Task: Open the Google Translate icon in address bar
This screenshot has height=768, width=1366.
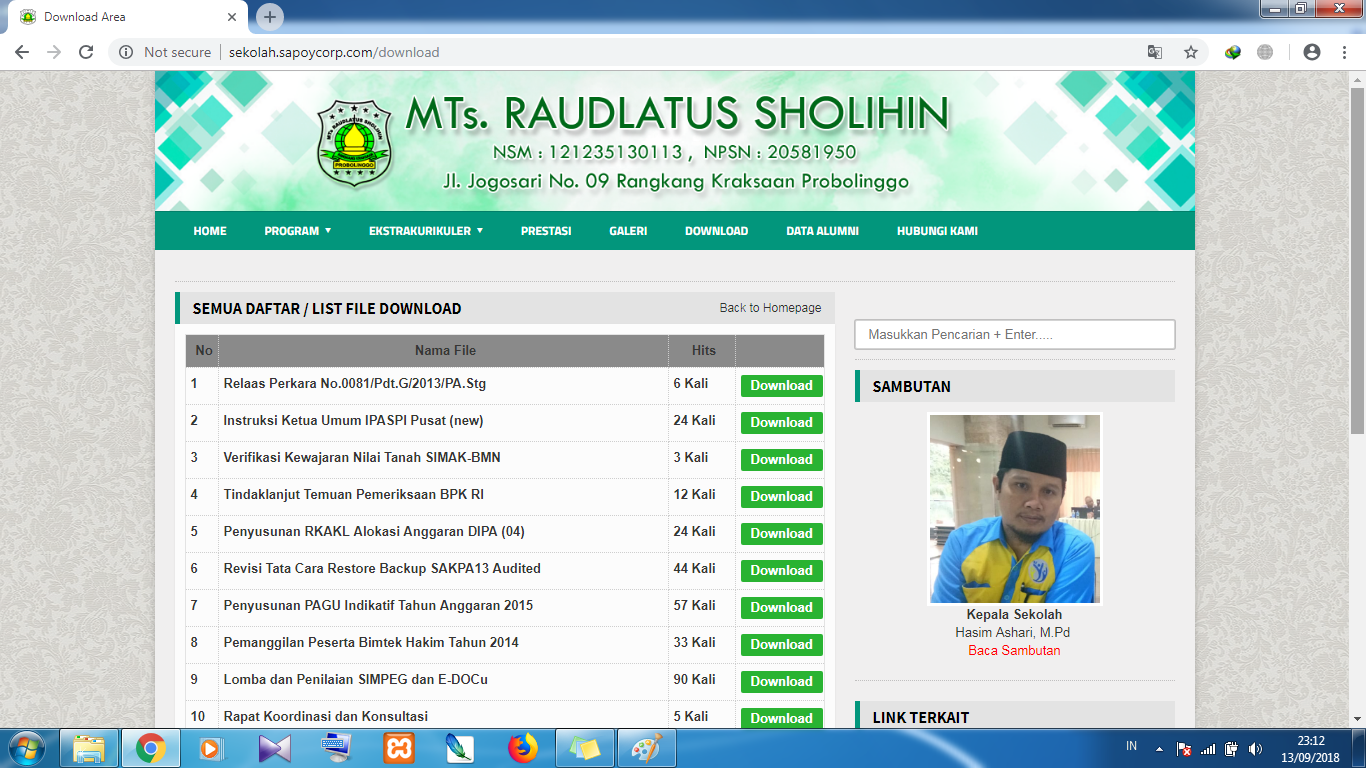Action: coord(1155,52)
